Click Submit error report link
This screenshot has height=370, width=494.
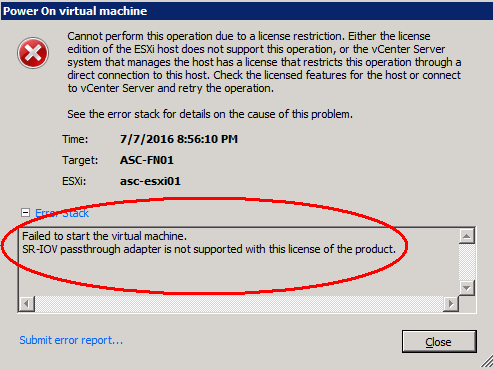pyautogui.click(x=71, y=340)
